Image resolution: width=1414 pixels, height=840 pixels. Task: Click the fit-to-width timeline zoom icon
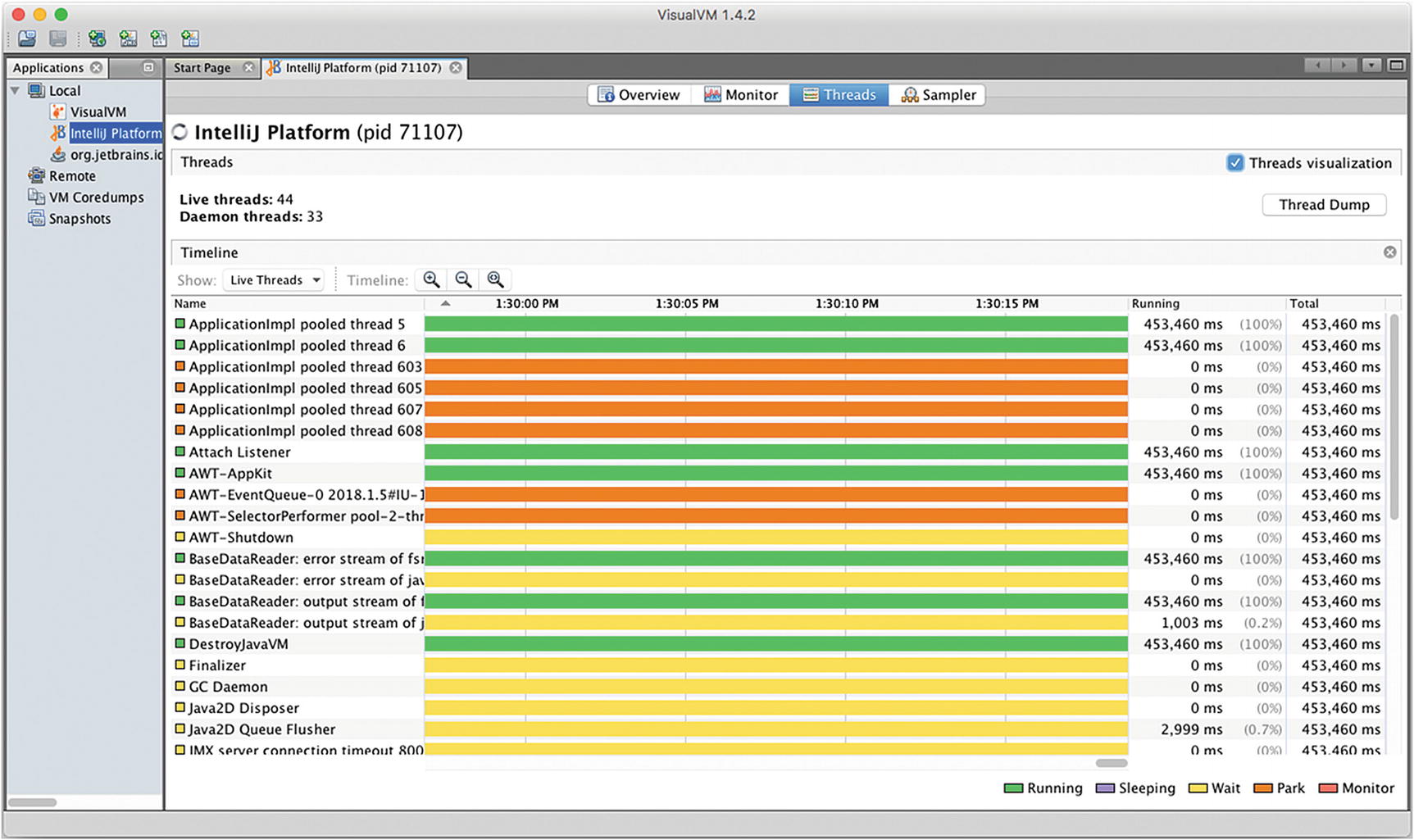pos(495,279)
